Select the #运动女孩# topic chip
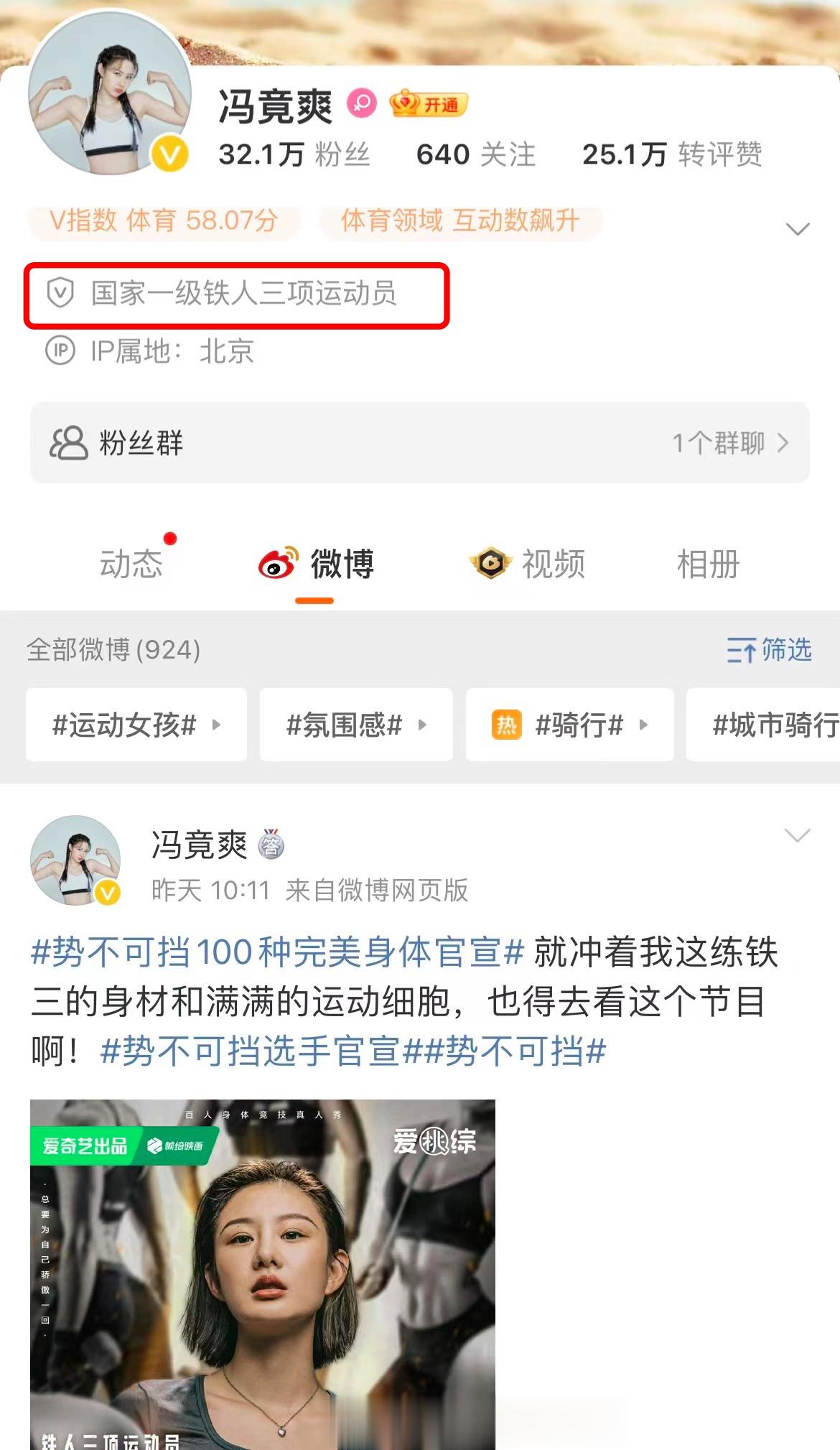Viewport: 840px width, 1450px height. 136,725
